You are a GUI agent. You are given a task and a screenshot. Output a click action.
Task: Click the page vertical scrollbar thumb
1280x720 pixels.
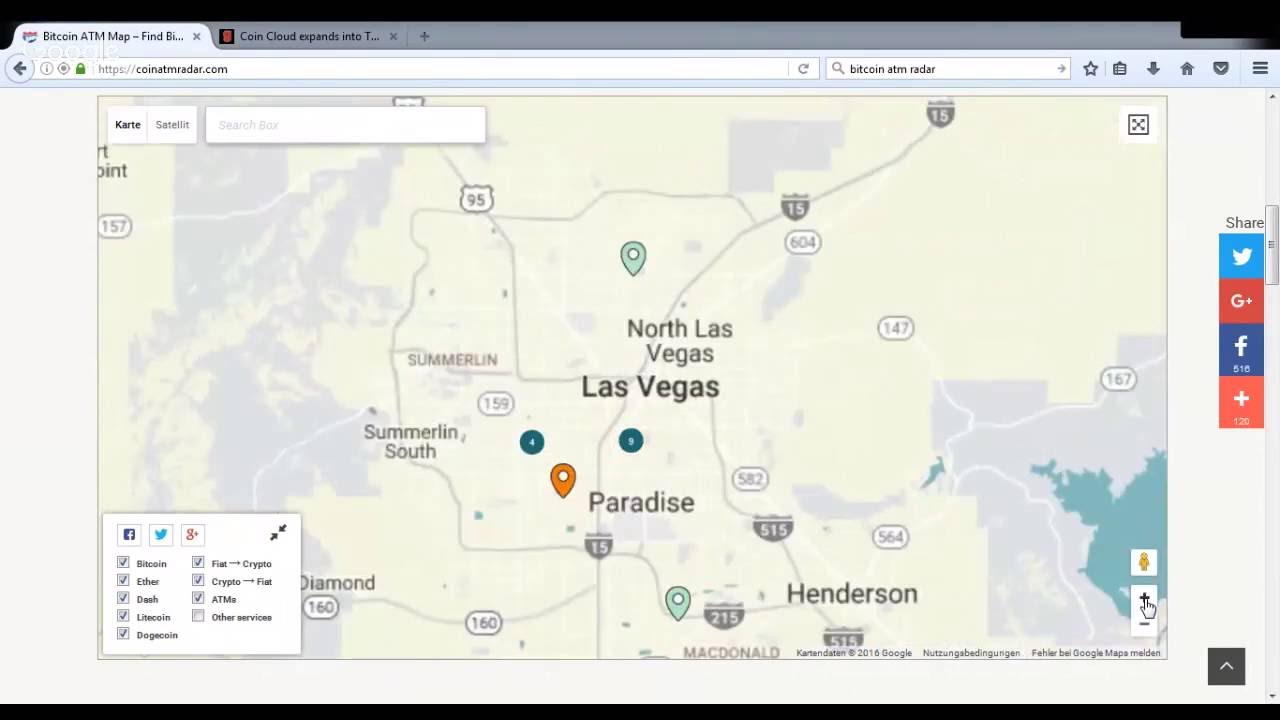[1272, 245]
